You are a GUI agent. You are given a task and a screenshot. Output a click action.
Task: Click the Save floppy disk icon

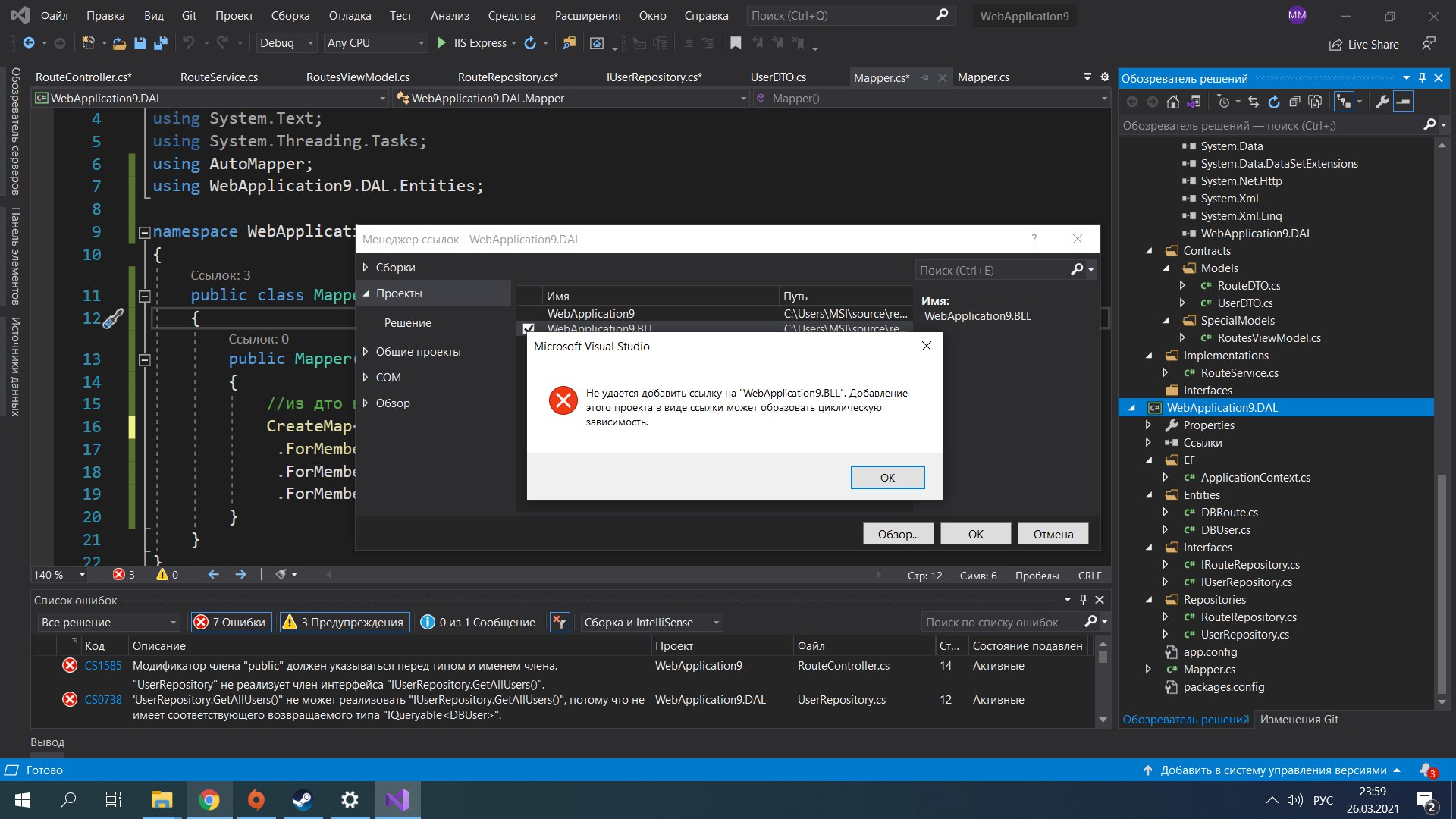(x=140, y=43)
